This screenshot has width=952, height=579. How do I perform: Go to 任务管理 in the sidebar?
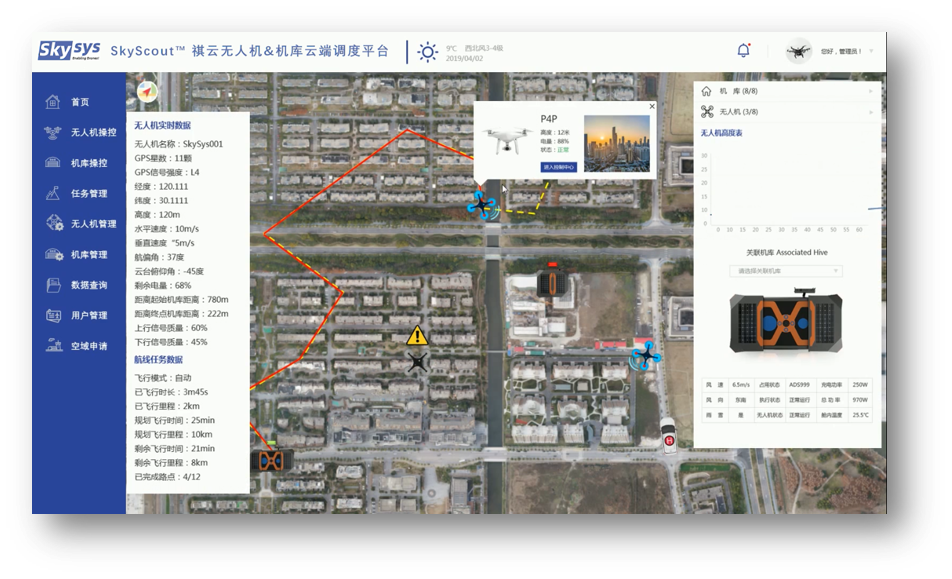pos(88,194)
